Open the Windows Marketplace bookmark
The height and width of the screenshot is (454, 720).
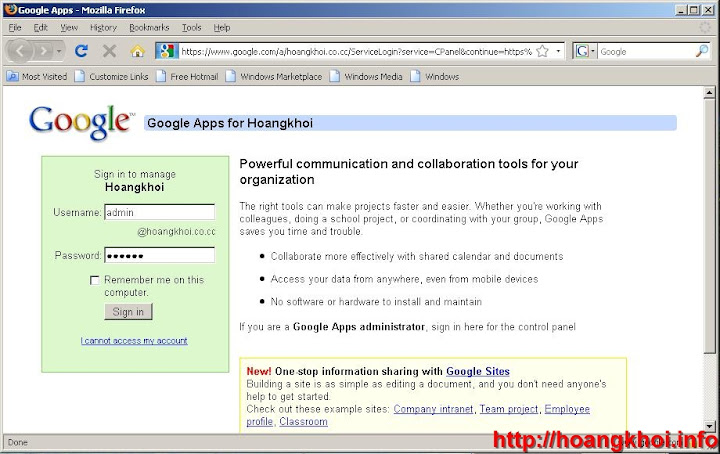coord(274,77)
